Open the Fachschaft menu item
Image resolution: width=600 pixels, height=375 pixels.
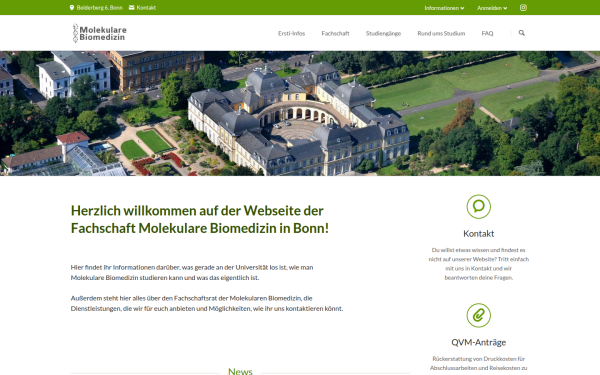pyautogui.click(x=335, y=33)
